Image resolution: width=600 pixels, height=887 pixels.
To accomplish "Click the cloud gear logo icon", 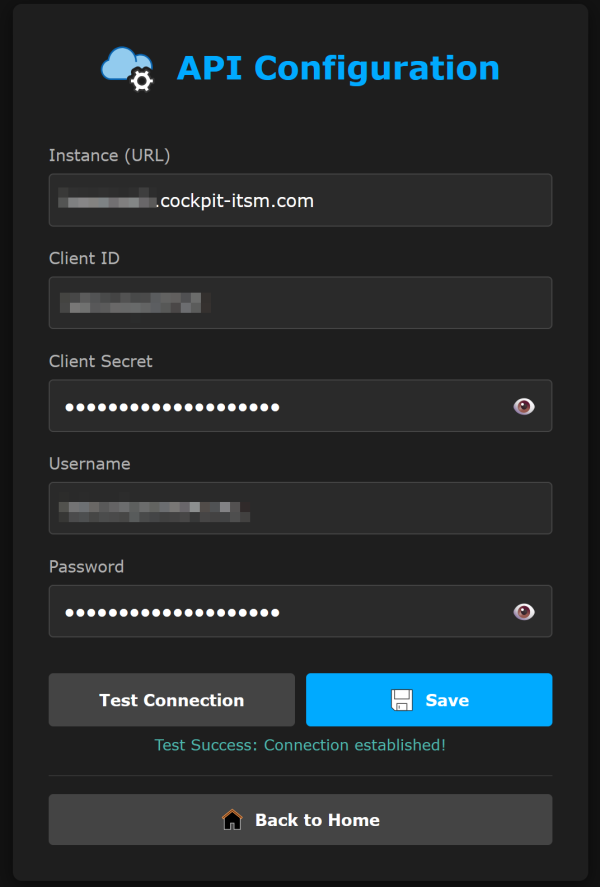I will [127, 69].
